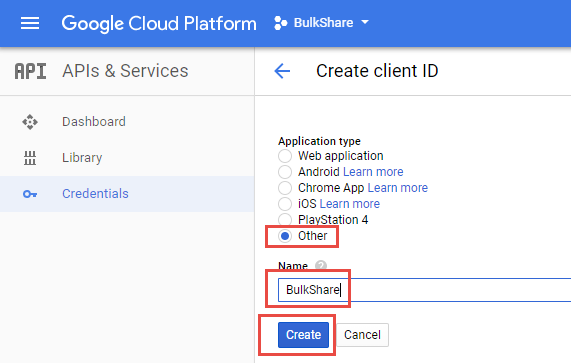Image resolution: width=571 pixels, height=363 pixels.
Task: Click the Cancel button
Action: point(362,335)
